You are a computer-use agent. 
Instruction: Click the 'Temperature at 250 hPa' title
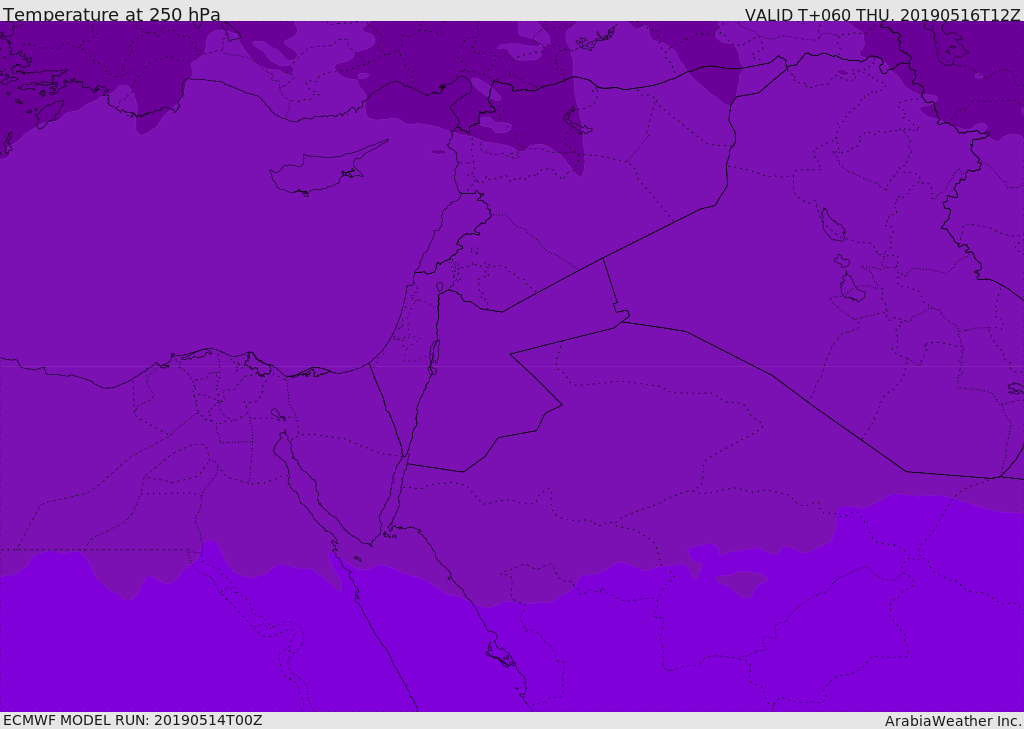pyautogui.click(x=112, y=14)
